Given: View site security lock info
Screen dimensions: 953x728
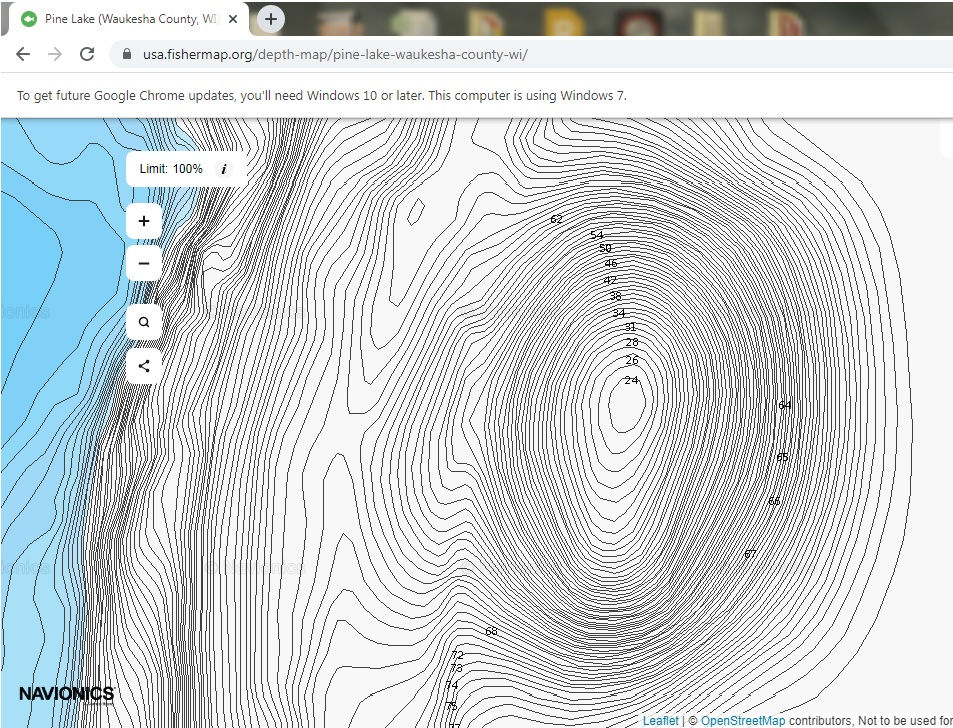Looking at the screenshot, I should 126,54.
